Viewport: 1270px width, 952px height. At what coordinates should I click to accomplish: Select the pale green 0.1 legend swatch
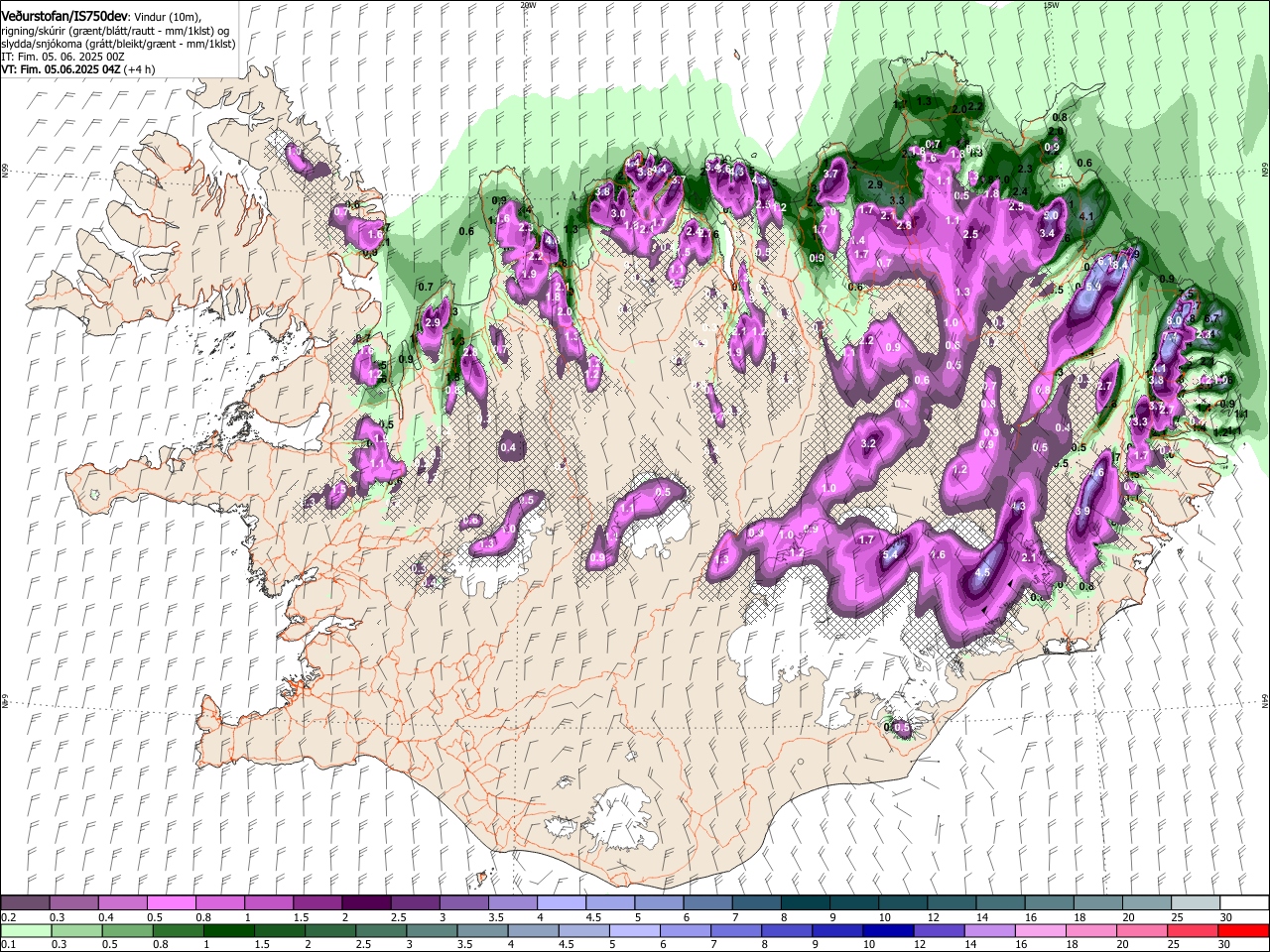26,930
